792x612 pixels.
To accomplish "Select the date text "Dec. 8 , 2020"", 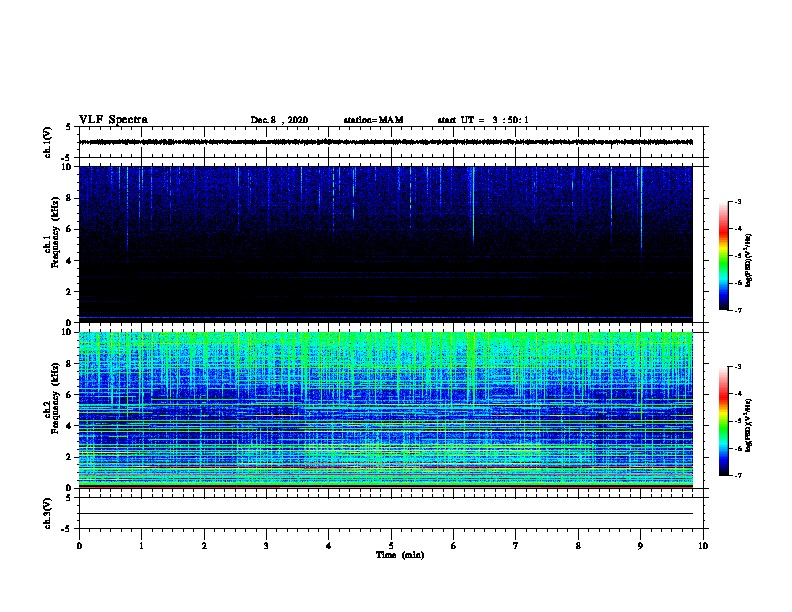I will click(279, 120).
